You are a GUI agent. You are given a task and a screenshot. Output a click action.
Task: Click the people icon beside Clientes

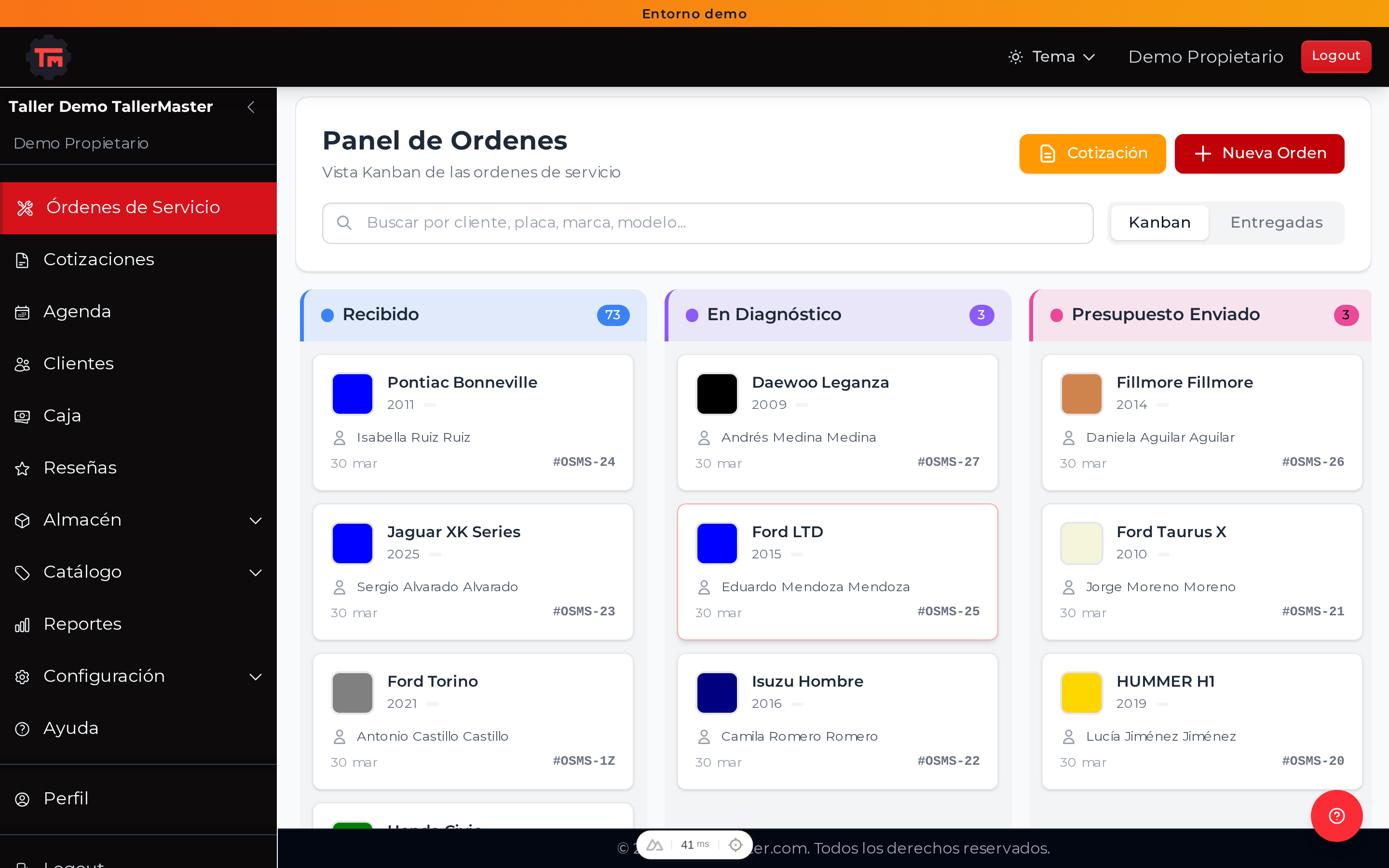click(x=22, y=365)
